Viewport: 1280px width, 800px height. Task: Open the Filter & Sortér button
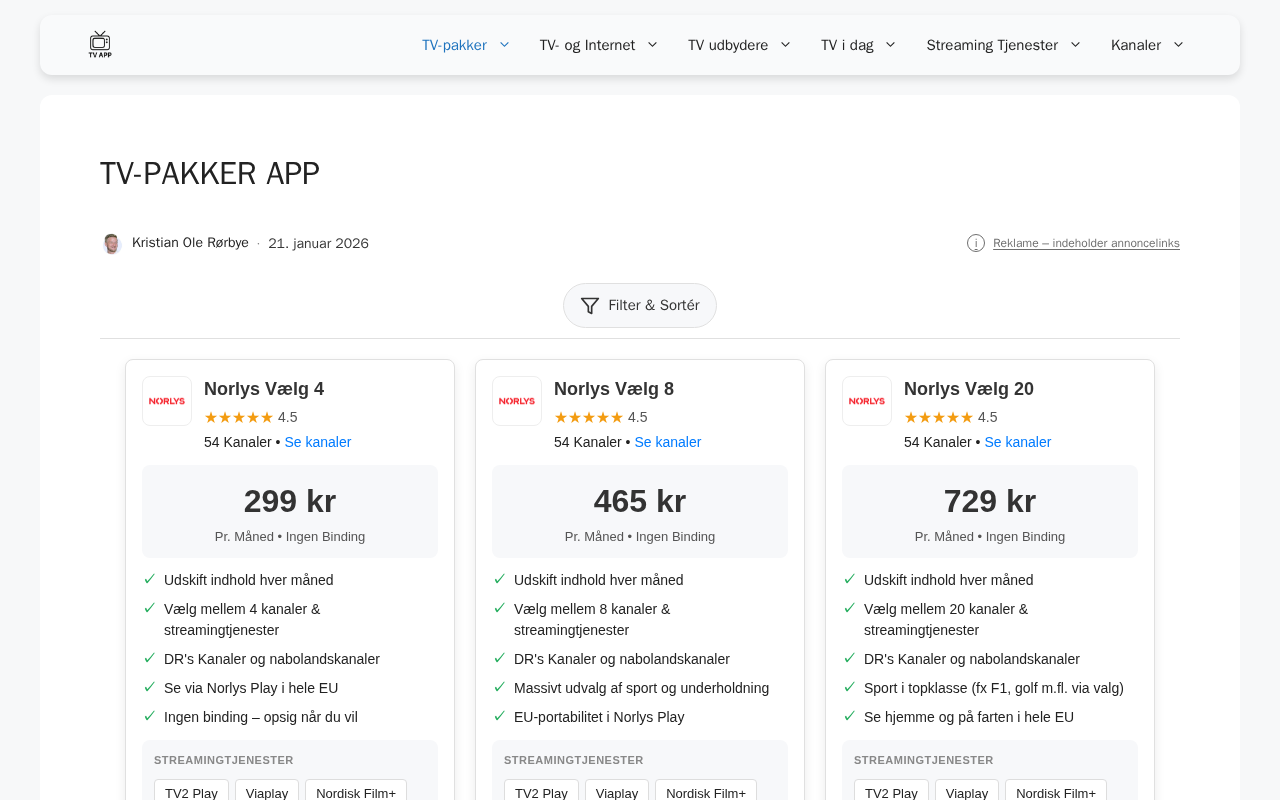(x=640, y=305)
